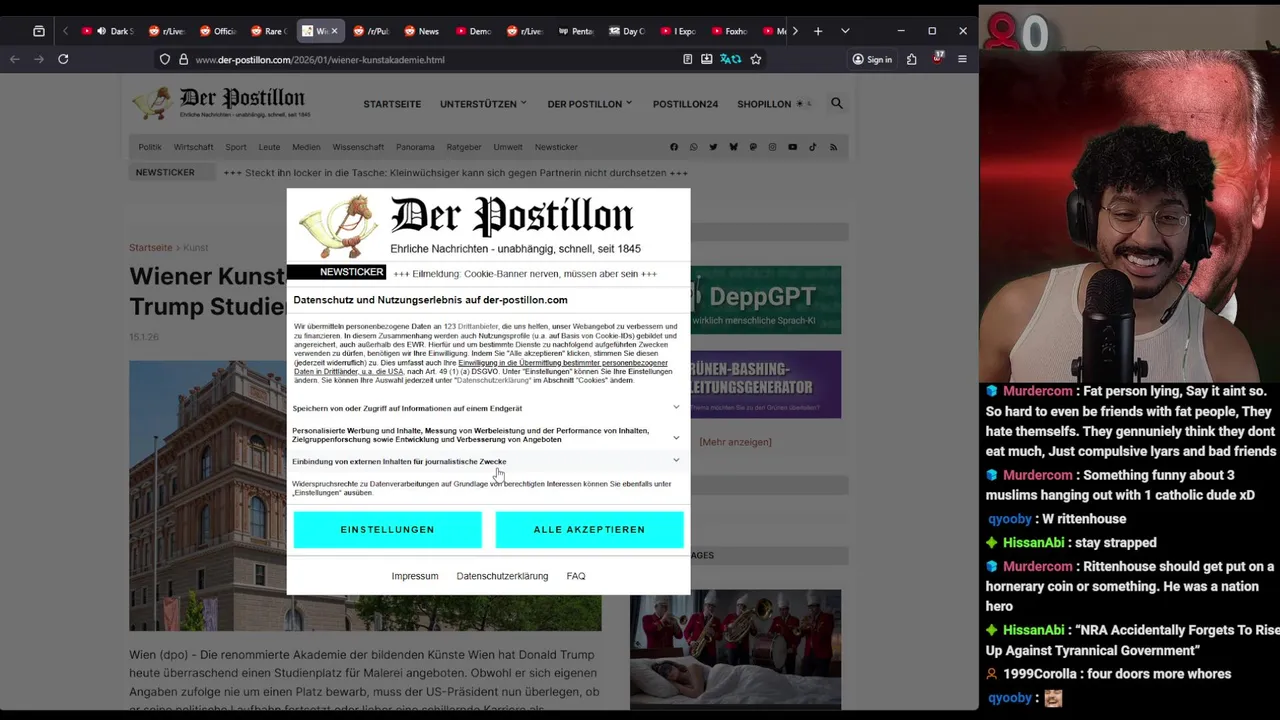Select Panorama category

click(x=415, y=147)
